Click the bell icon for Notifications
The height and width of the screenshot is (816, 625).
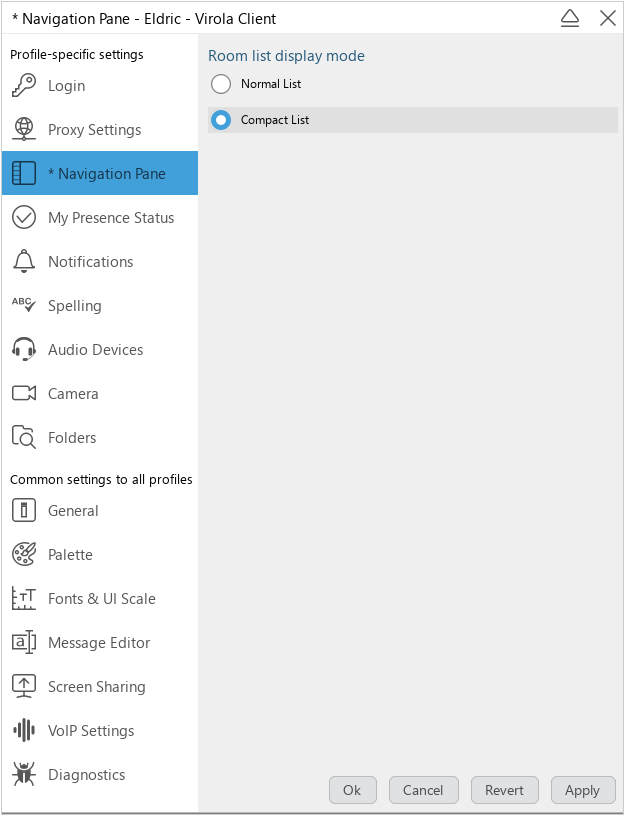click(x=24, y=262)
